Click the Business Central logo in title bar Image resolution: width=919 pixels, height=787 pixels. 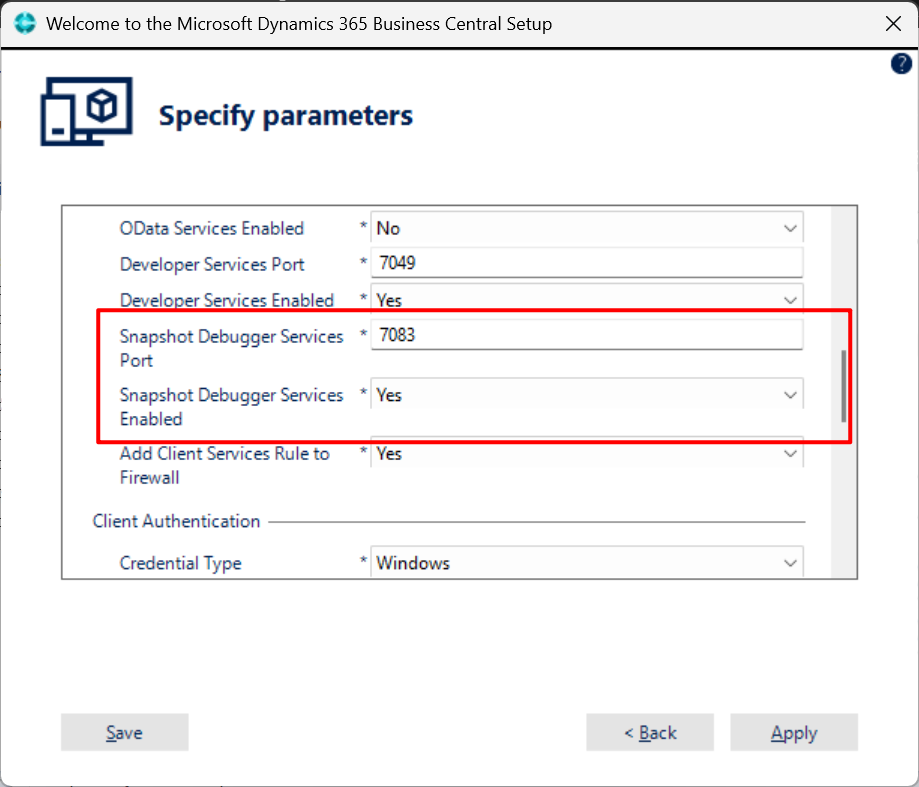pyautogui.click(x=25, y=23)
